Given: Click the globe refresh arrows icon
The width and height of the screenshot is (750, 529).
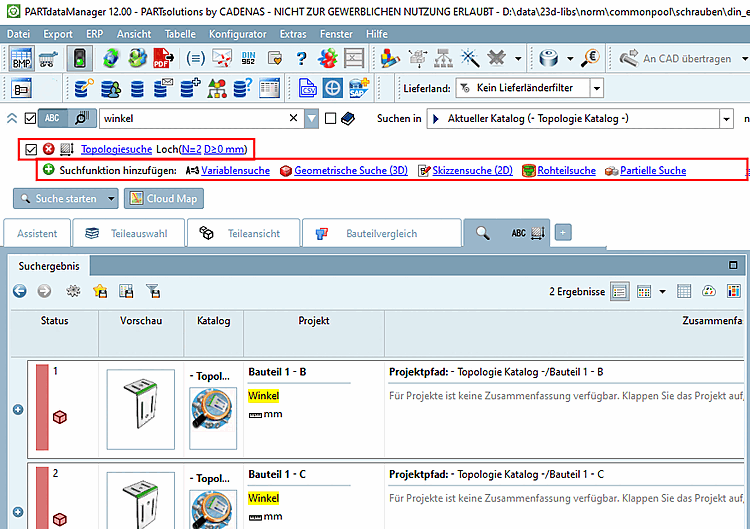Looking at the screenshot, I should (111, 59).
